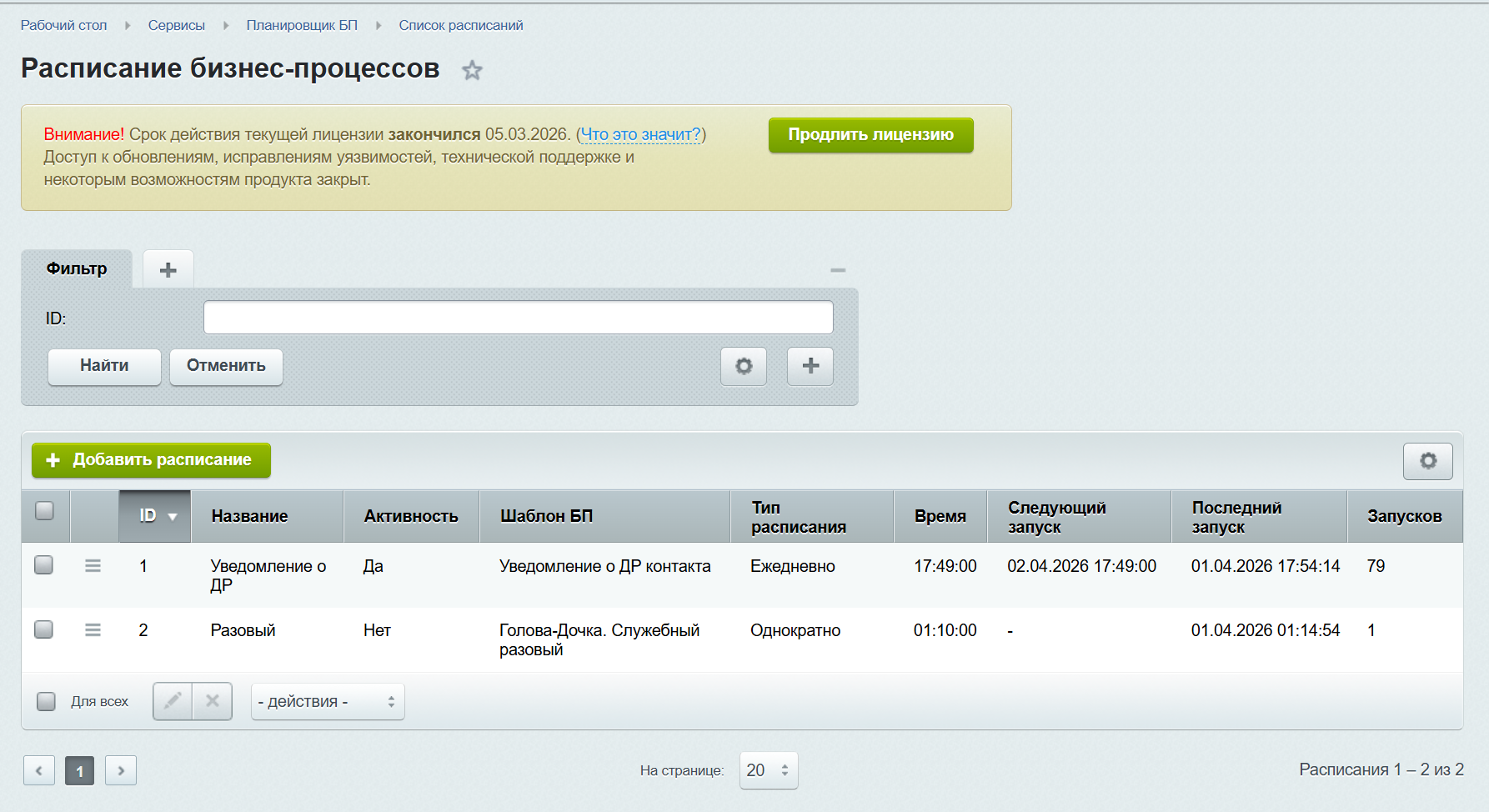The height and width of the screenshot is (812, 1489).
Task: Sort by ID column header
Action: (x=155, y=516)
